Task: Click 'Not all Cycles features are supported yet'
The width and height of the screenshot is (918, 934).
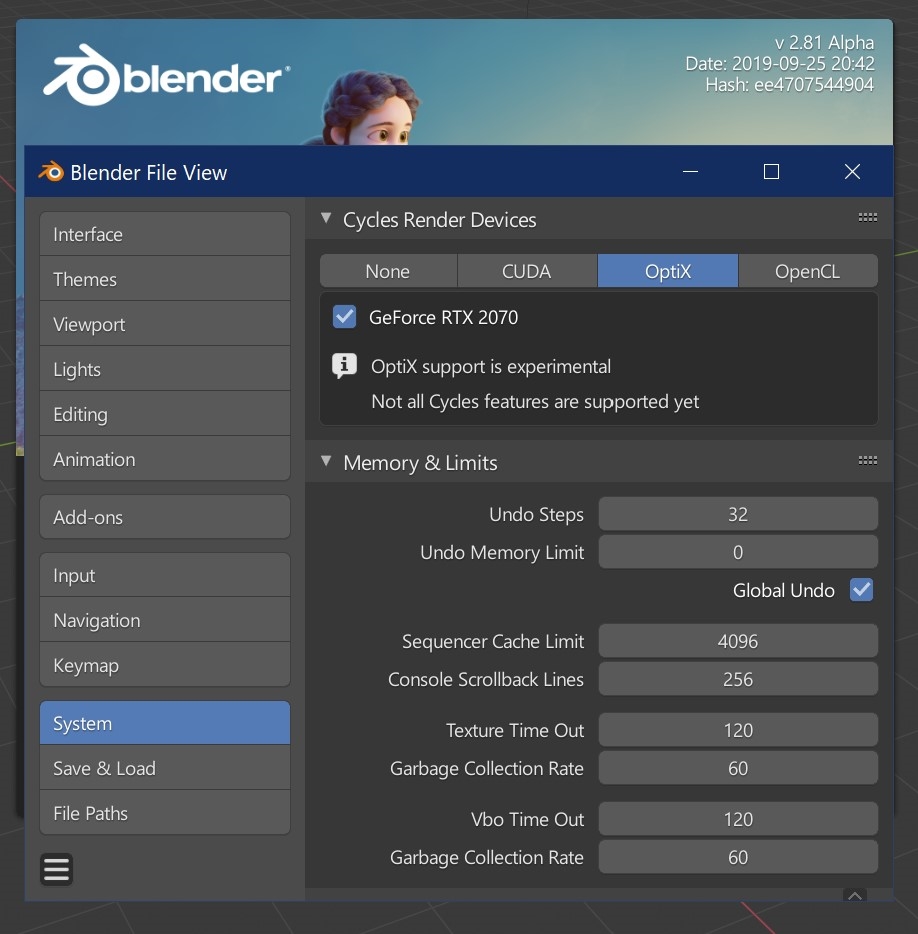Action: 535,401
